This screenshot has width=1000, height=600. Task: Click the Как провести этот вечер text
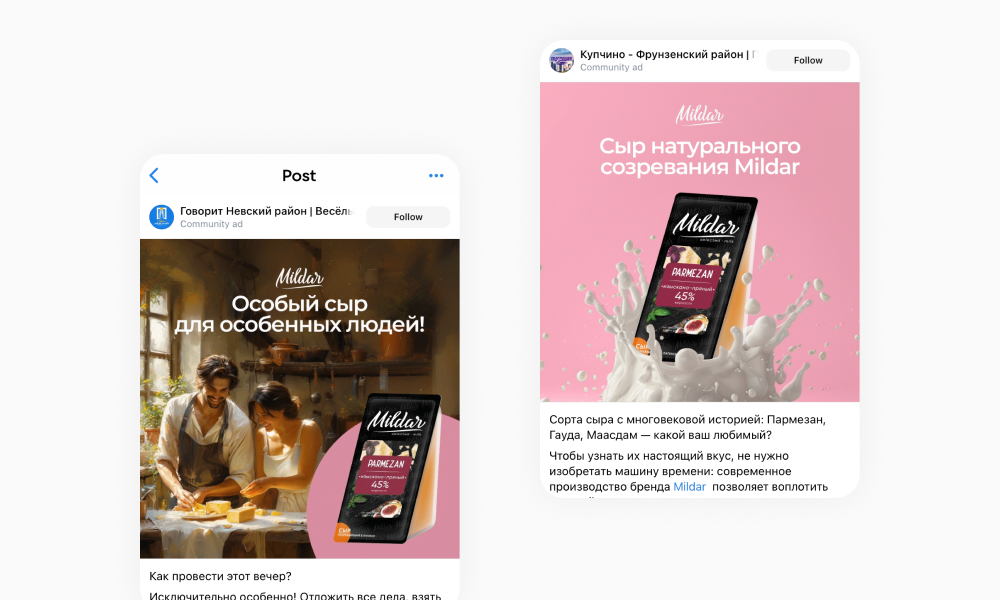(220, 576)
